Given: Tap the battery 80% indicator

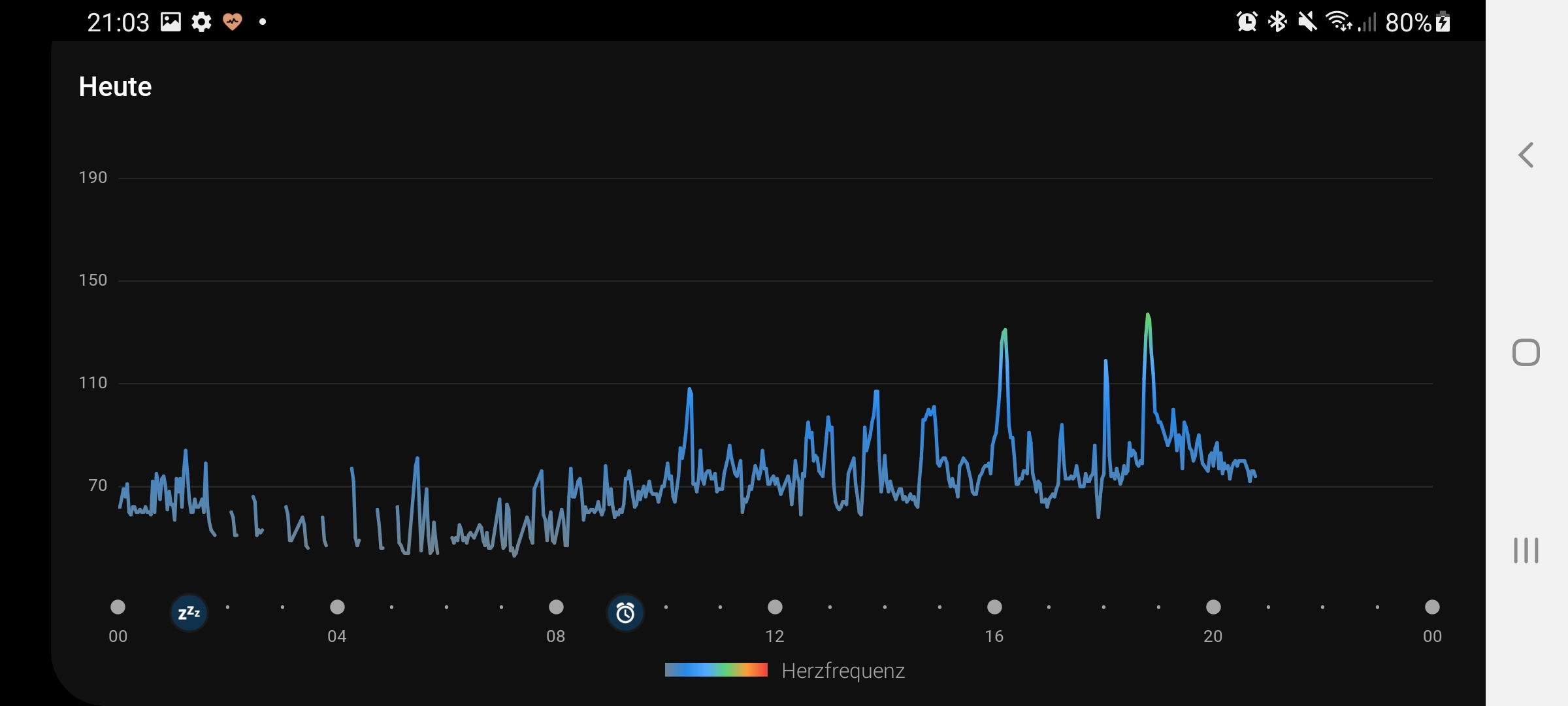Looking at the screenshot, I should [1418, 22].
